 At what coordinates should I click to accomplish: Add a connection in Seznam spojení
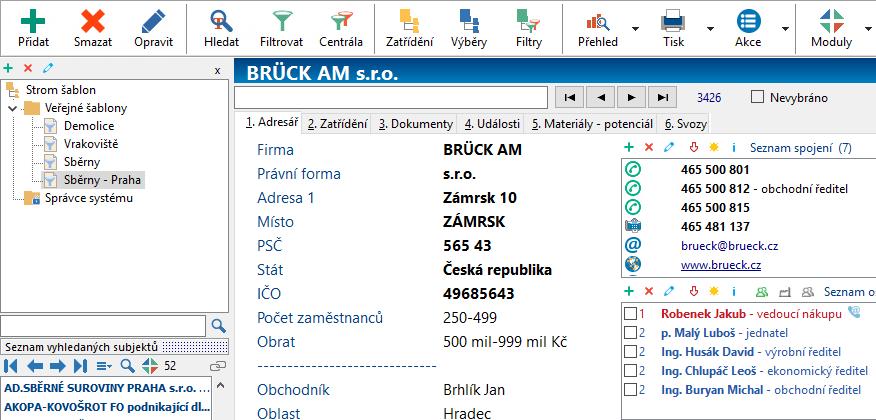click(629, 147)
